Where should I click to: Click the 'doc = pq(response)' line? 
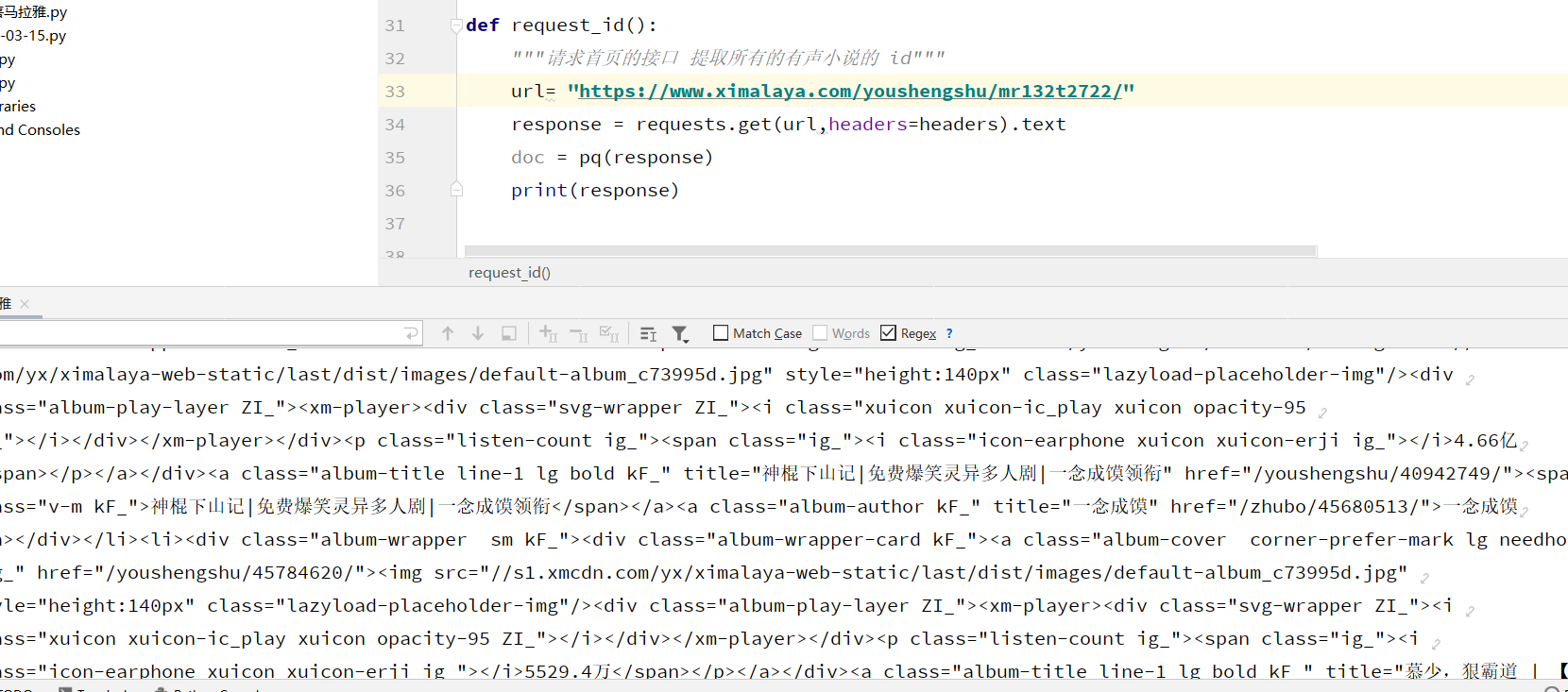pyautogui.click(x=612, y=158)
